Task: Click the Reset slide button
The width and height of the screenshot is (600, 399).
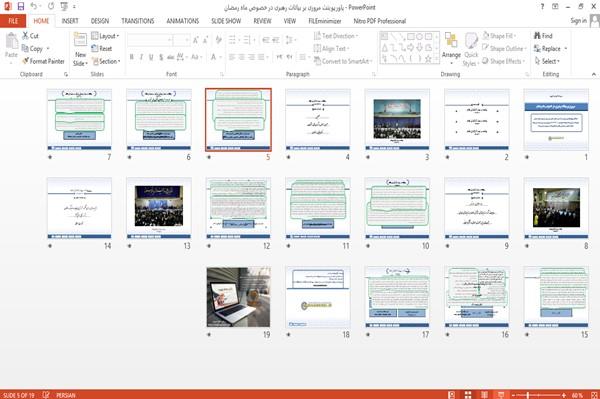Action: (102, 49)
